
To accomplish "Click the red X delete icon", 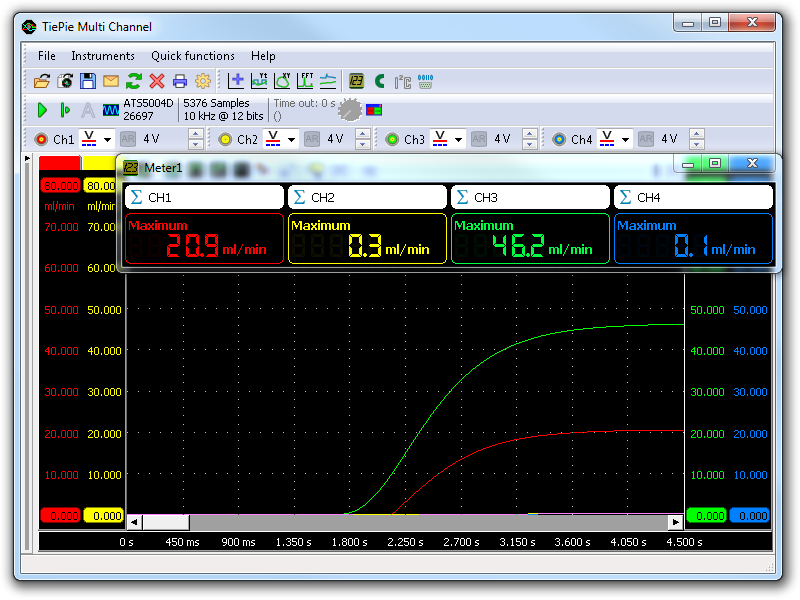I will click(157, 81).
